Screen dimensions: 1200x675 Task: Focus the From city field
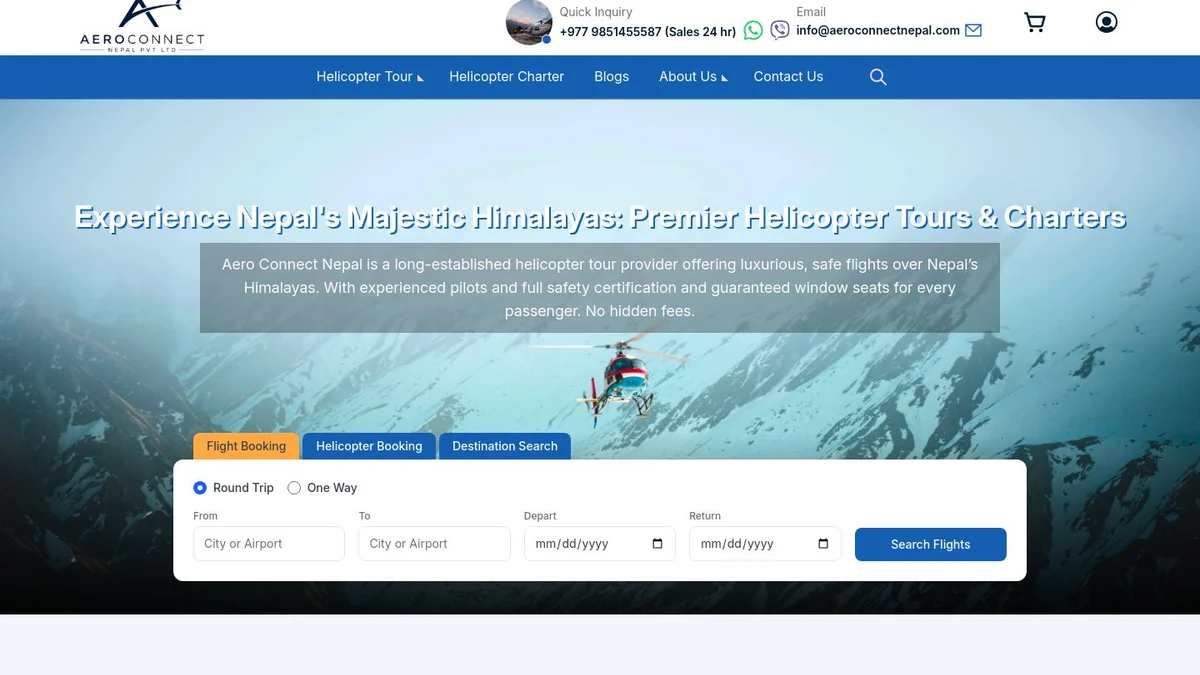point(269,544)
